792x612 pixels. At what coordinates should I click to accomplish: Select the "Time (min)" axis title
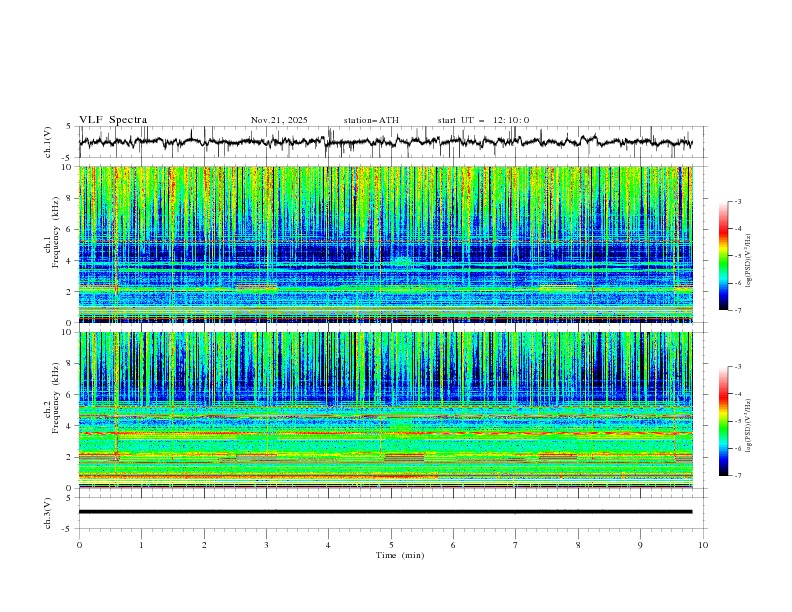(400, 555)
